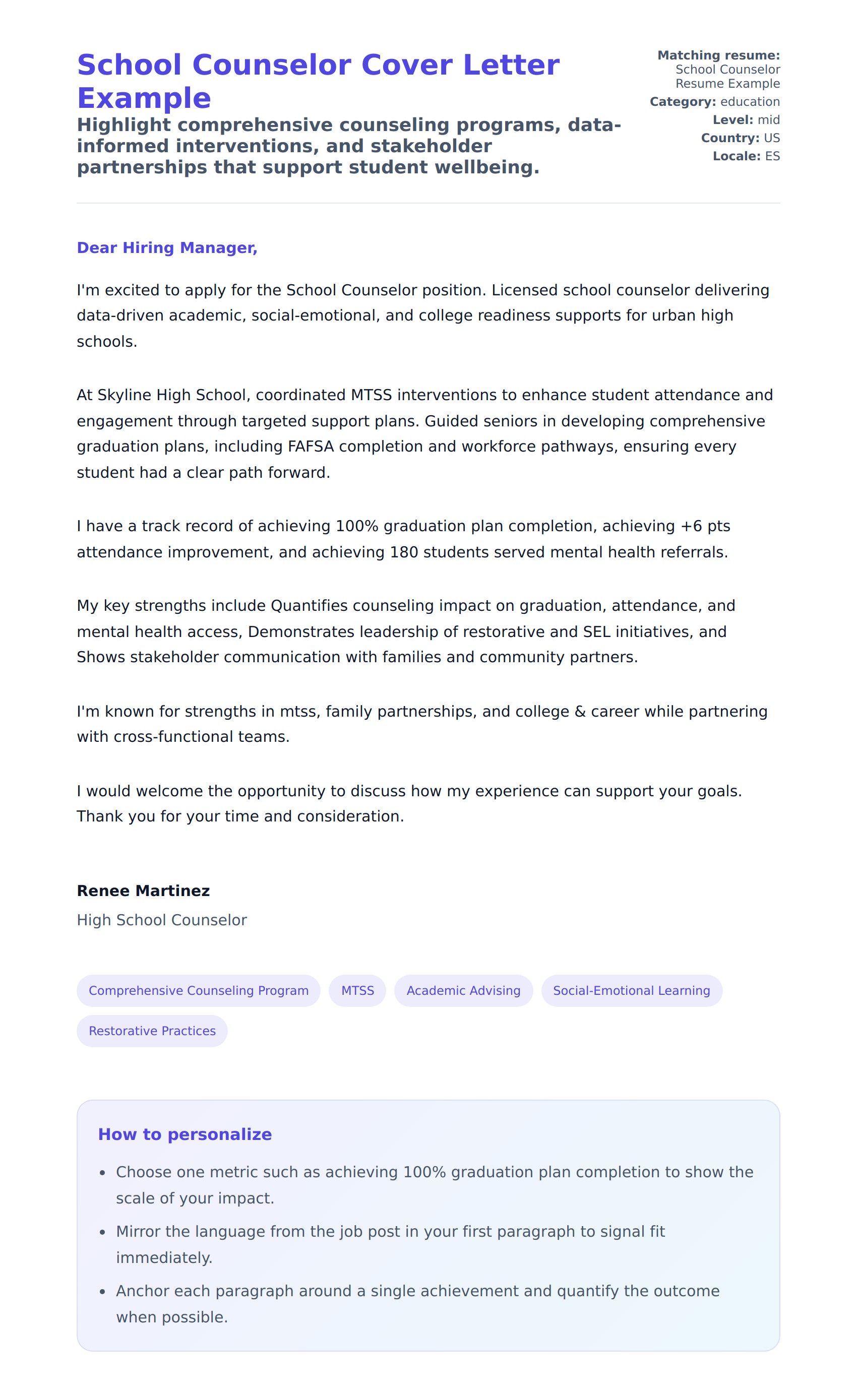The height and width of the screenshot is (1400, 857).
Task: Click the School Counselor Cover Letter Example title
Action: pyautogui.click(x=318, y=81)
